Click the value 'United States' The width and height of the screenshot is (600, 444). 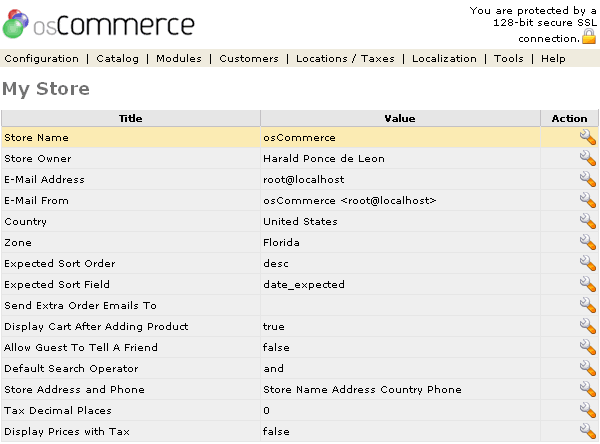click(300, 222)
